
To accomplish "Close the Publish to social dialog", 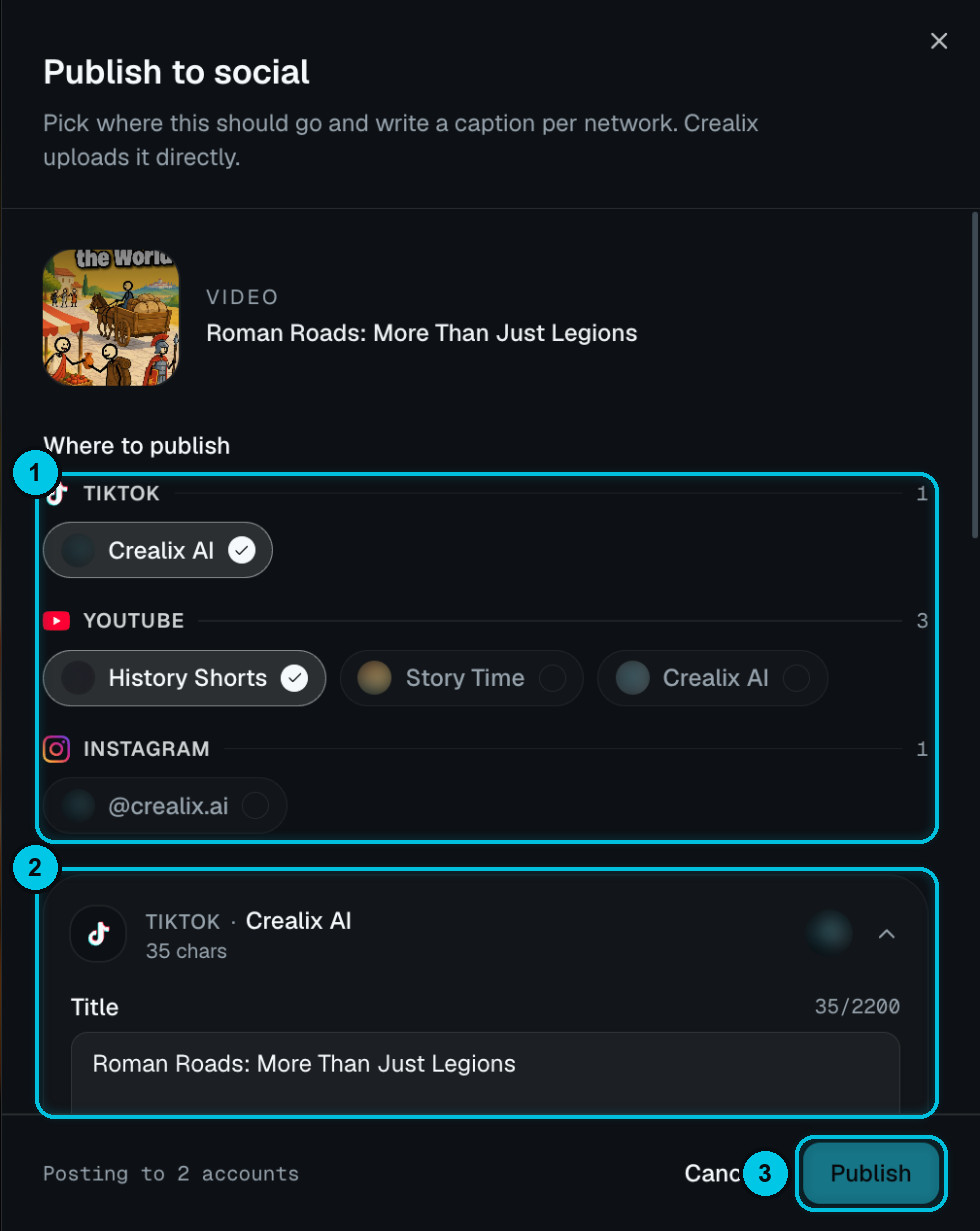I will (938, 41).
